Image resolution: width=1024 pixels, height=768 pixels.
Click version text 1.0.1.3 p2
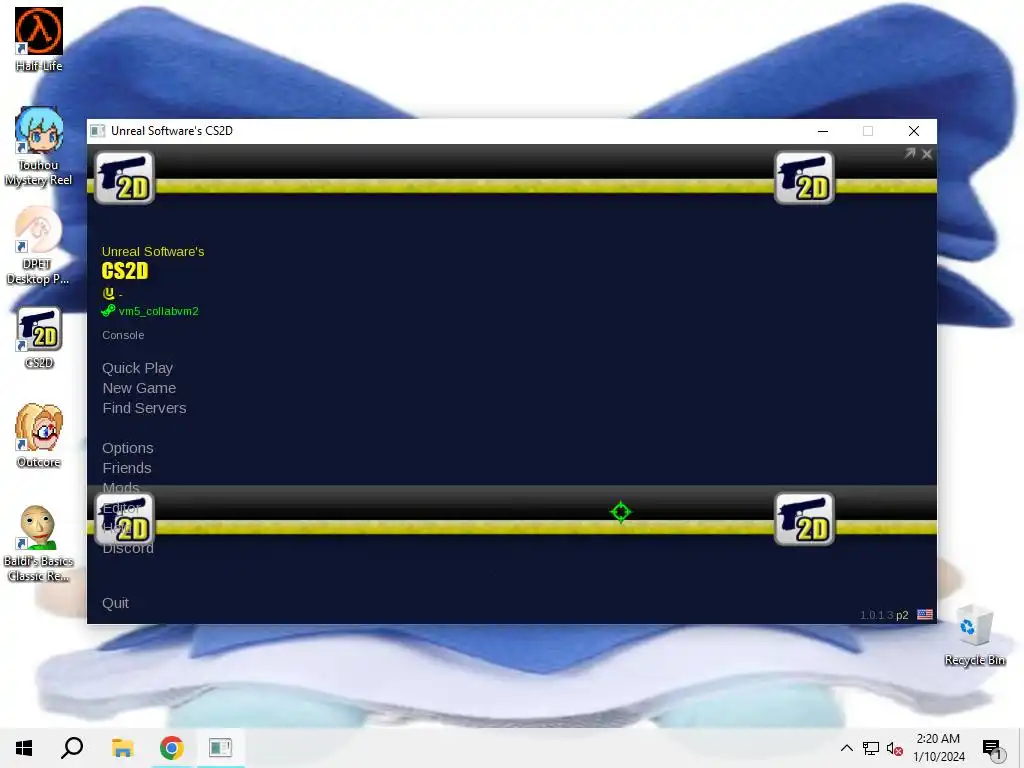884,615
